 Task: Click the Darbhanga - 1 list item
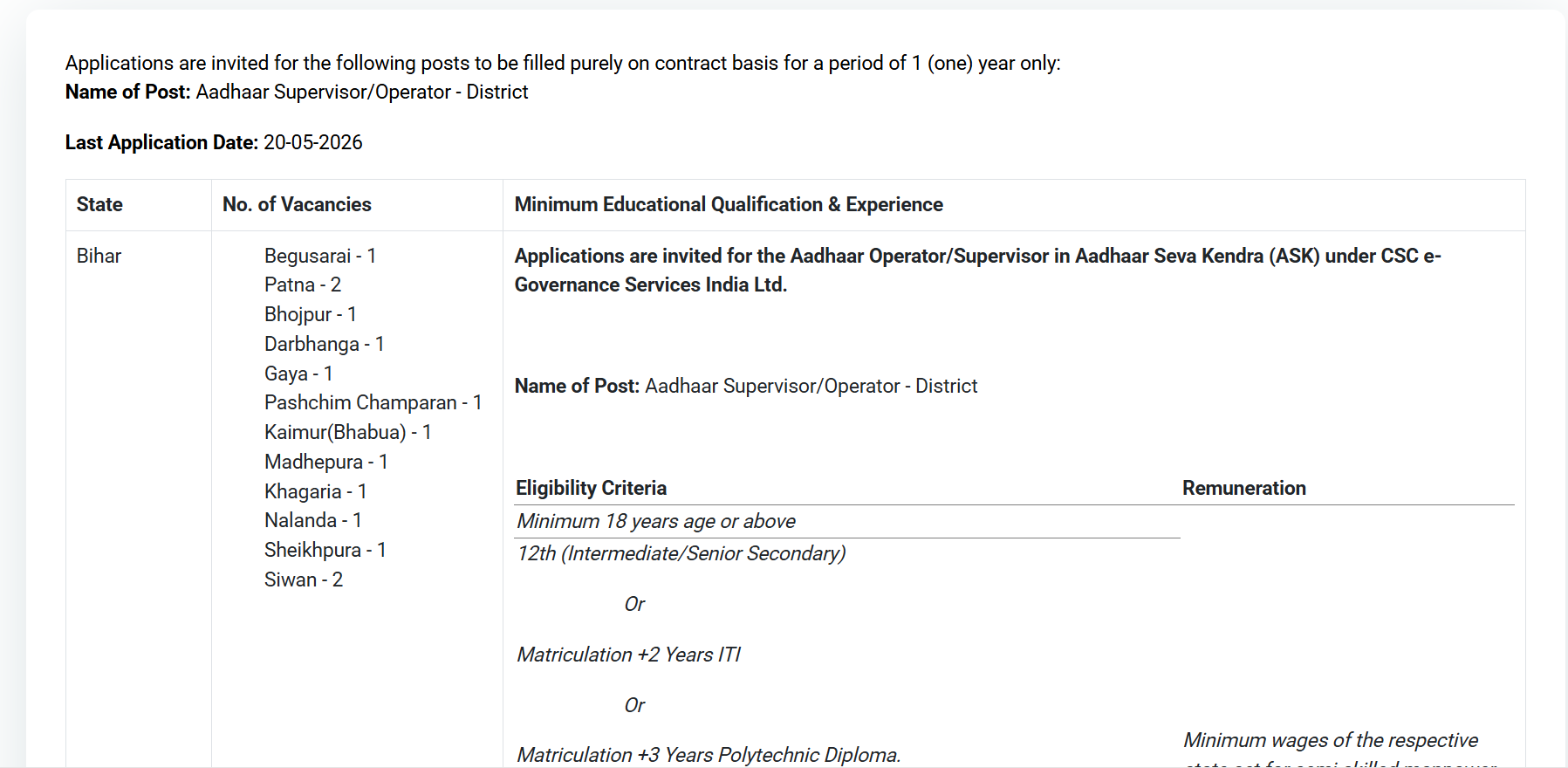324,344
